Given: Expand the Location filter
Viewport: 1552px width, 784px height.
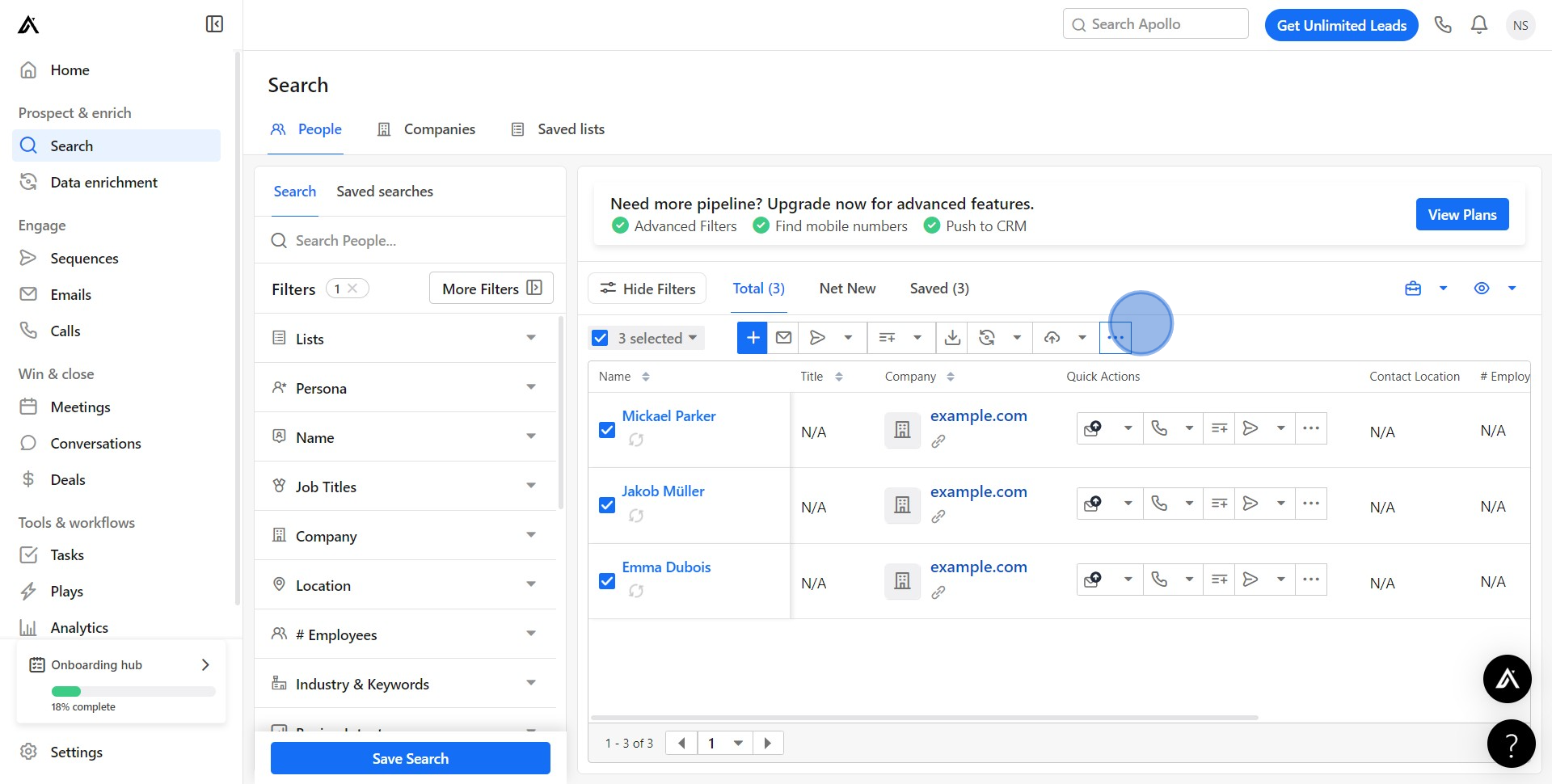Looking at the screenshot, I should 405,585.
